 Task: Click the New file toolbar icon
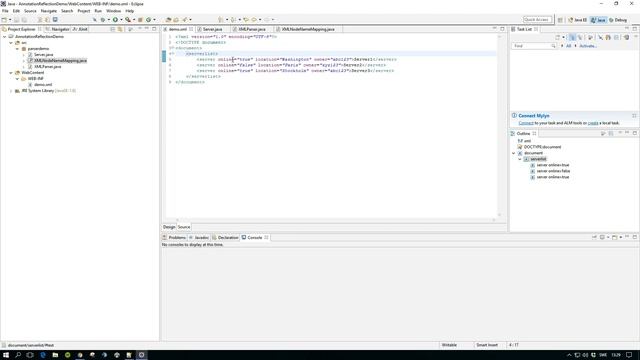(x=4, y=20)
